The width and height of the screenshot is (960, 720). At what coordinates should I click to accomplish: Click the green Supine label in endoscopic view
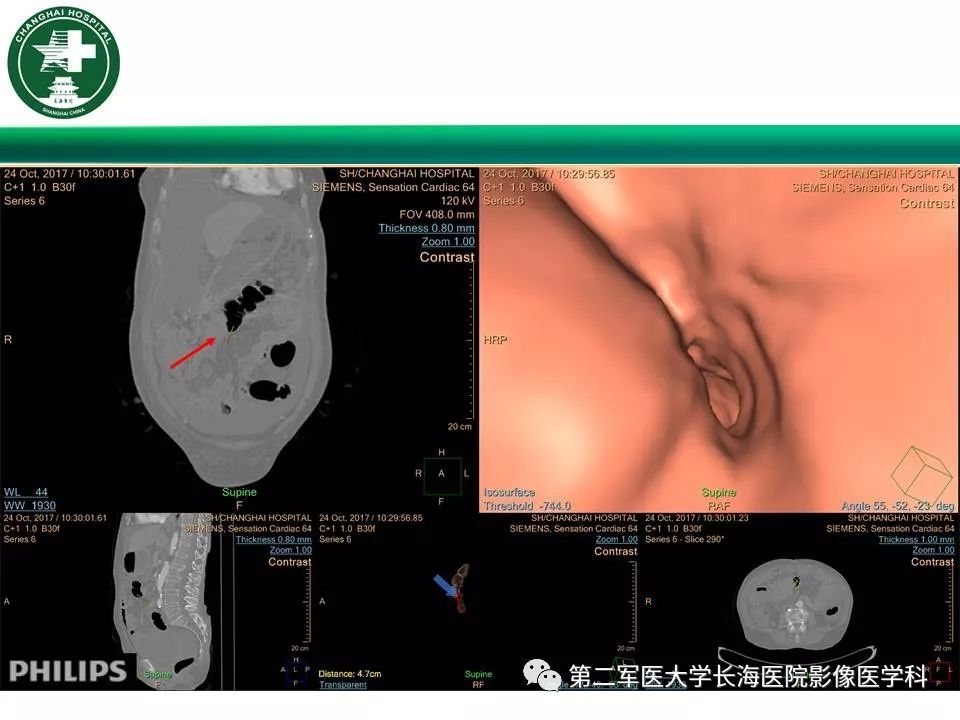pos(719,492)
